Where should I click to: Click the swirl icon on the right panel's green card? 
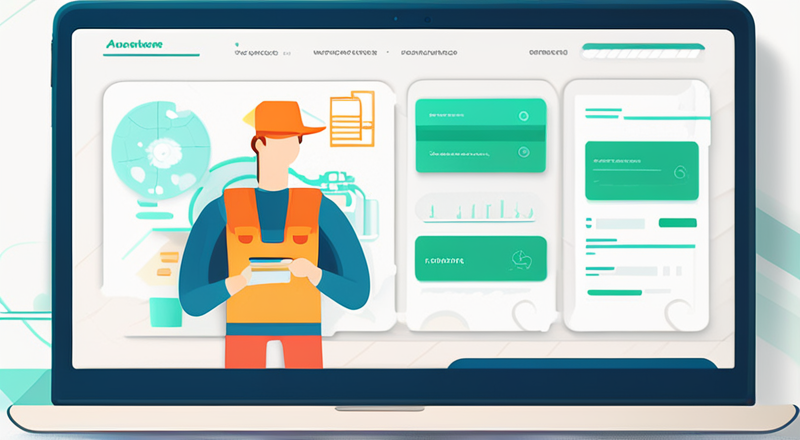681,172
